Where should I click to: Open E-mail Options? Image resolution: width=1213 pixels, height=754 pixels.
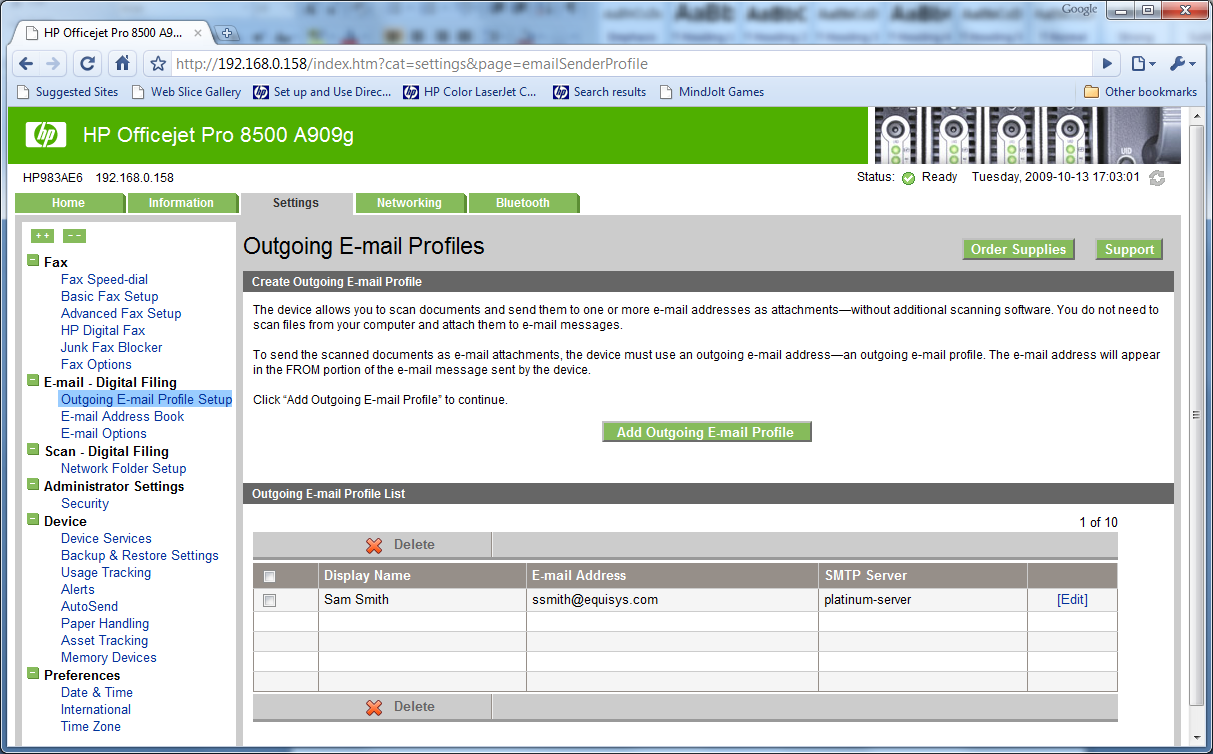click(104, 433)
